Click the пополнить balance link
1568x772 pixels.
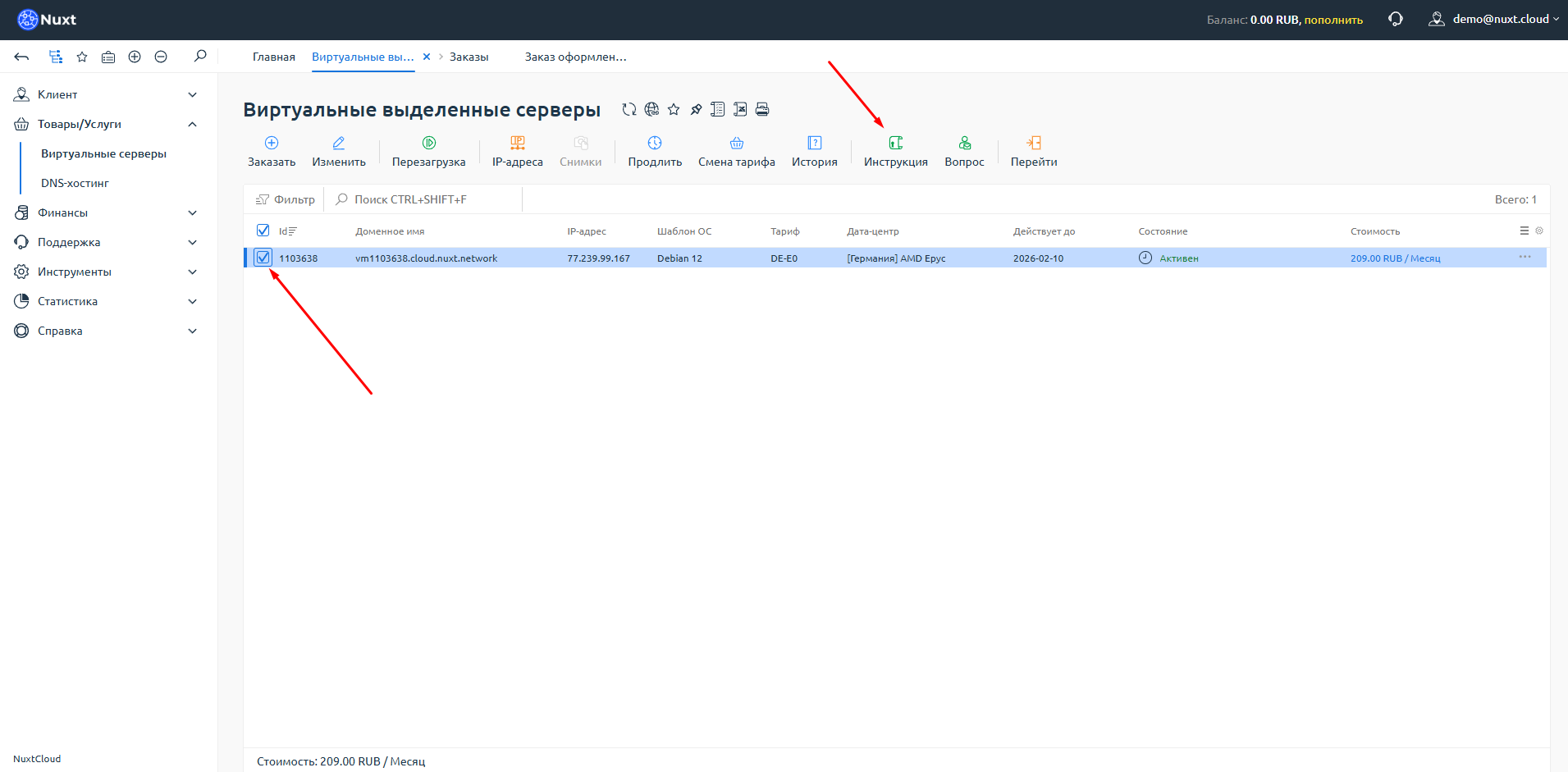point(1333,20)
